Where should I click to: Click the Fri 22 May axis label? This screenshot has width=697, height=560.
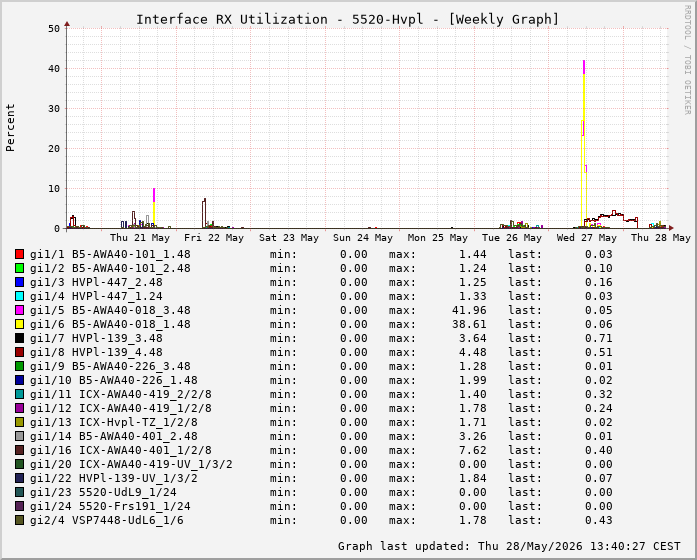point(214,238)
